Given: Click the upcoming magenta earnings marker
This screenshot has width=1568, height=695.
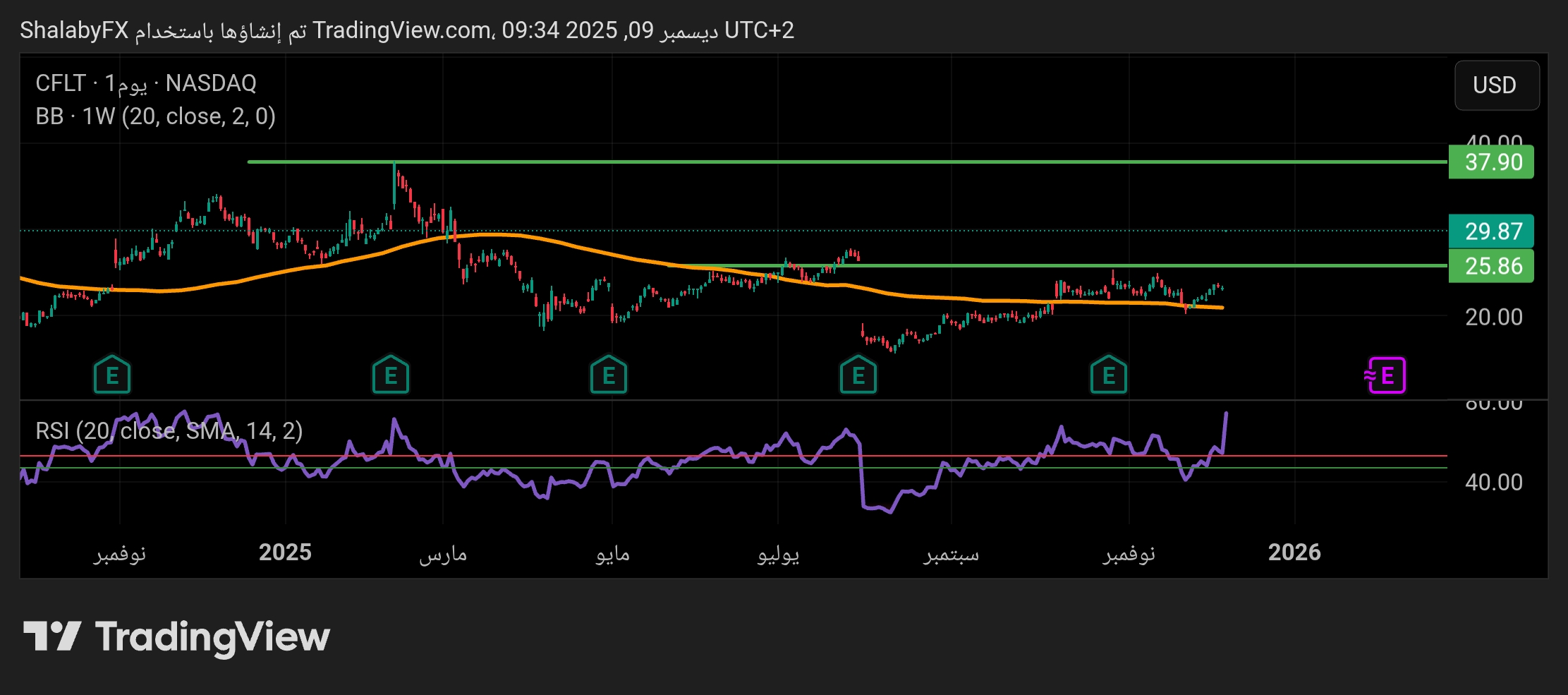Looking at the screenshot, I should [1386, 375].
